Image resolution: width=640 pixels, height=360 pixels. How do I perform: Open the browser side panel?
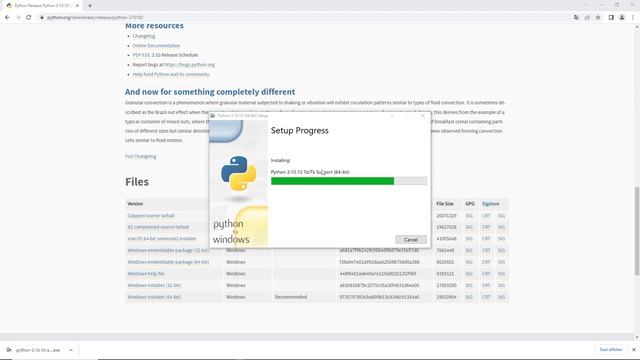tap(611, 18)
